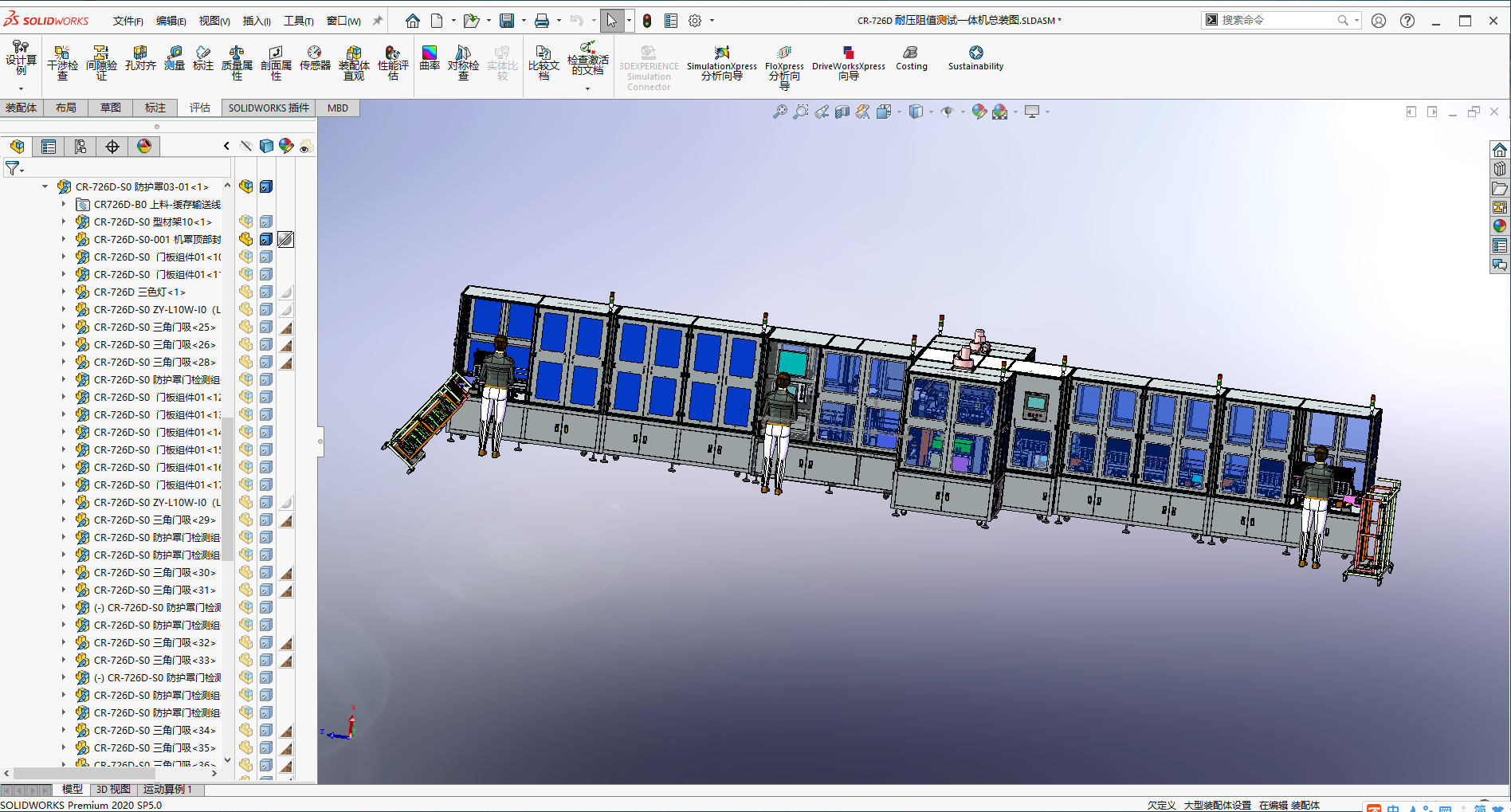The image size is (1511, 812).
Task: Switch to the Sketch (草图) ribbon tab
Action: coord(111,108)
